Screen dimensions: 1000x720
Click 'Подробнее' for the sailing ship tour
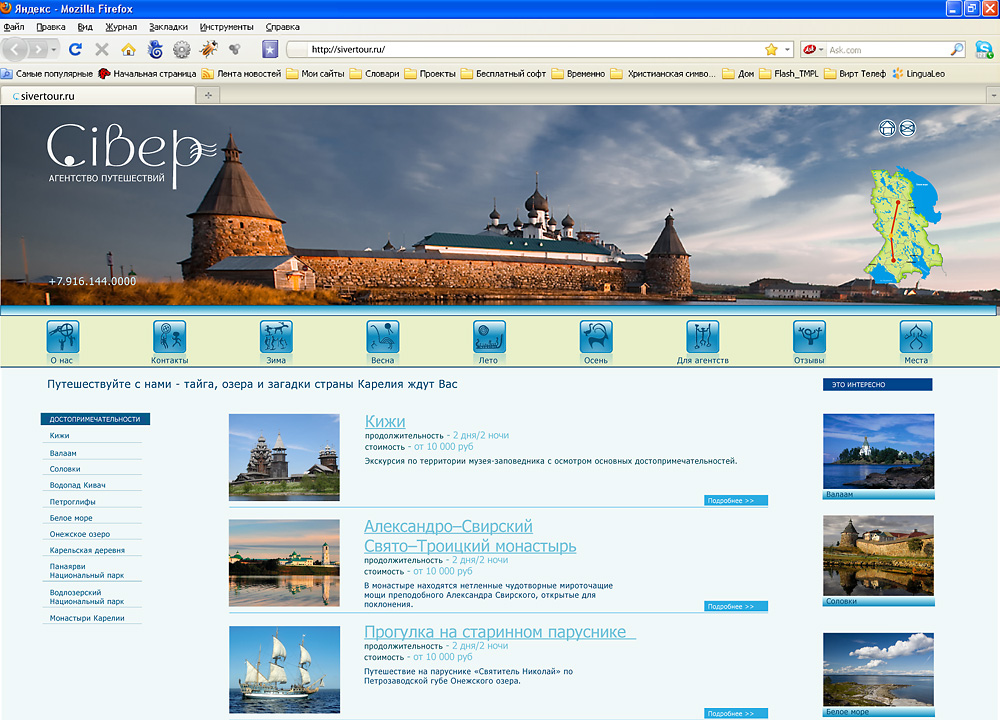tap(736, 714)
